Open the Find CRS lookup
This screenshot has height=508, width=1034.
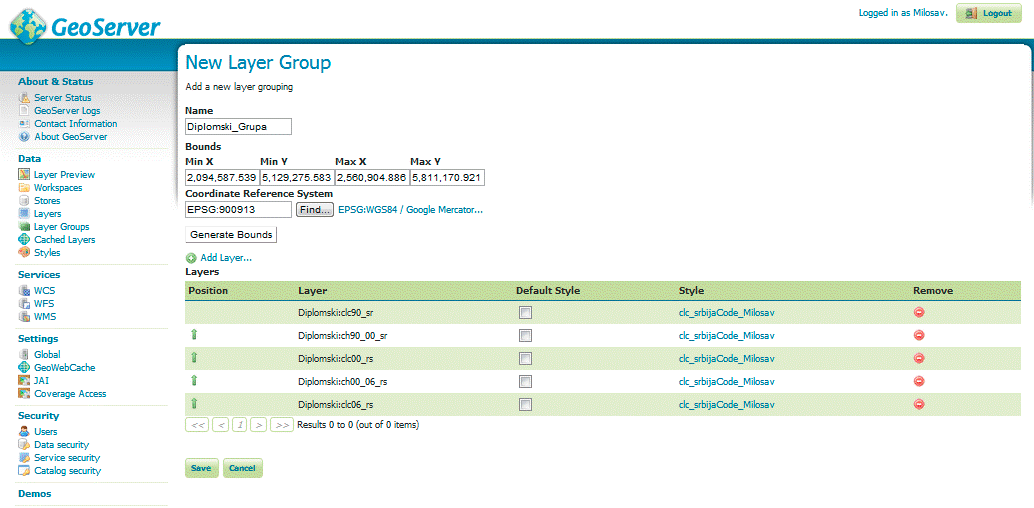pos(314,210)
